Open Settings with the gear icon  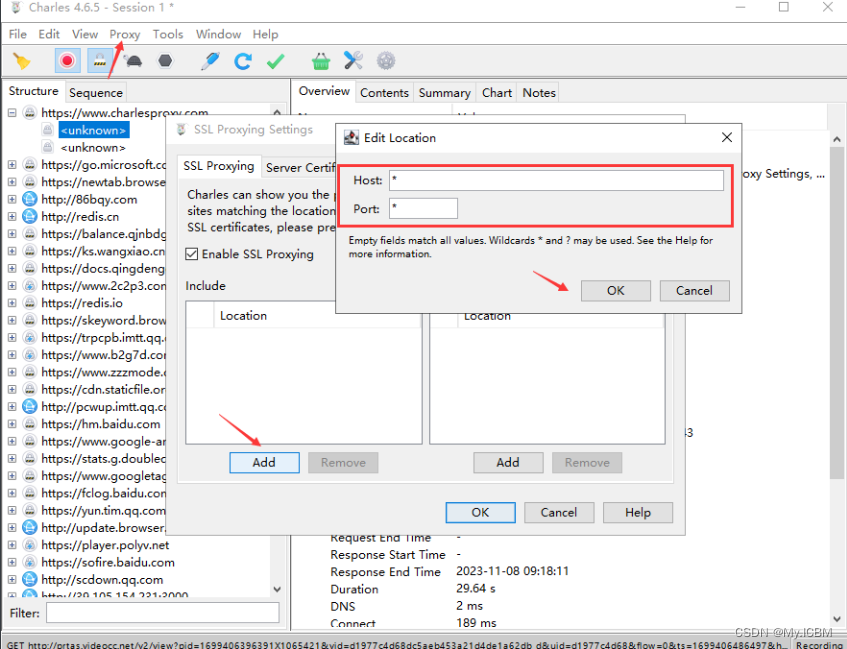point(386,61)
